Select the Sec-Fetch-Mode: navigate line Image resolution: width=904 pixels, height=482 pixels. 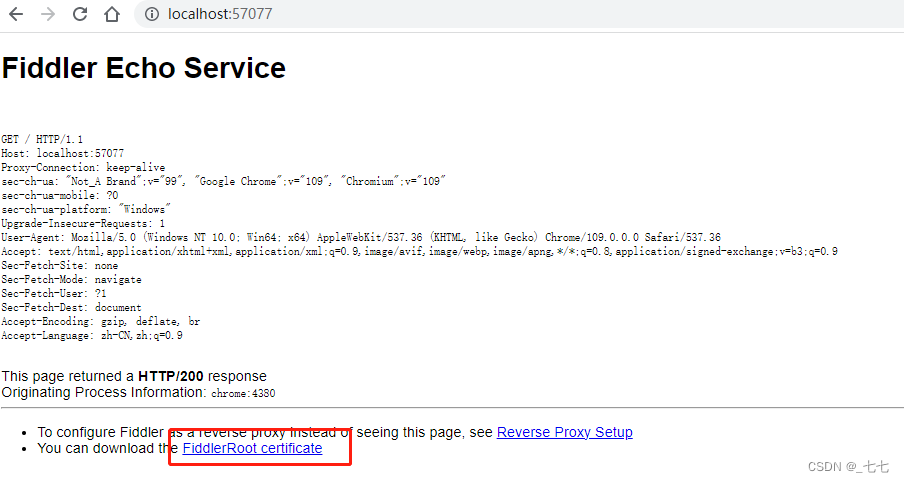pyautogui.click(x=71, y=279)
